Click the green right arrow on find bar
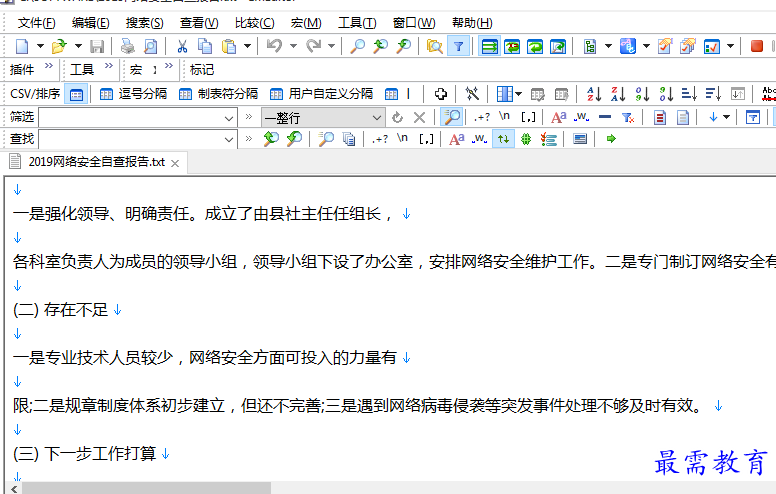This screenshot has height=494, width=776. [611, 139]
